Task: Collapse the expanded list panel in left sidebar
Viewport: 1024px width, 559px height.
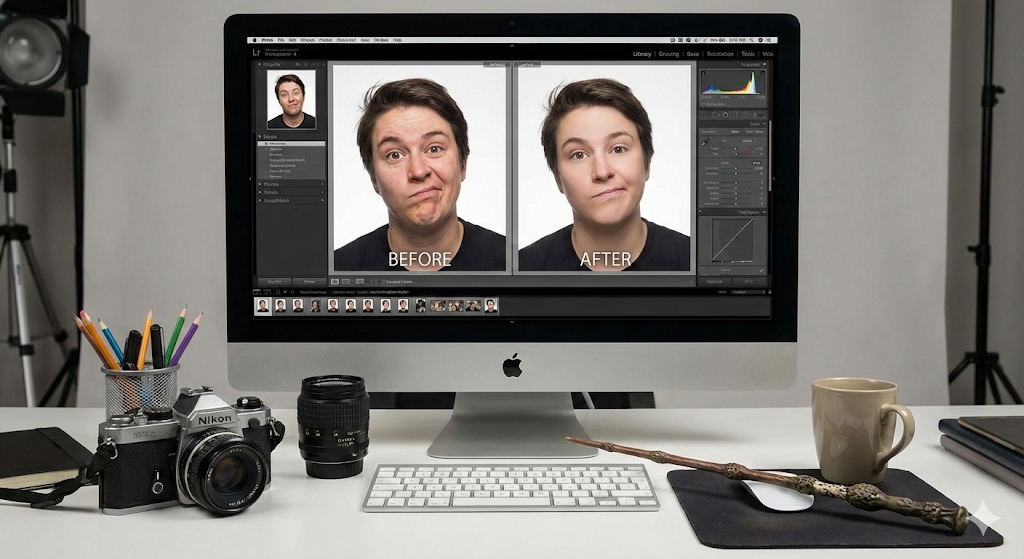Action: click(259, 136)
